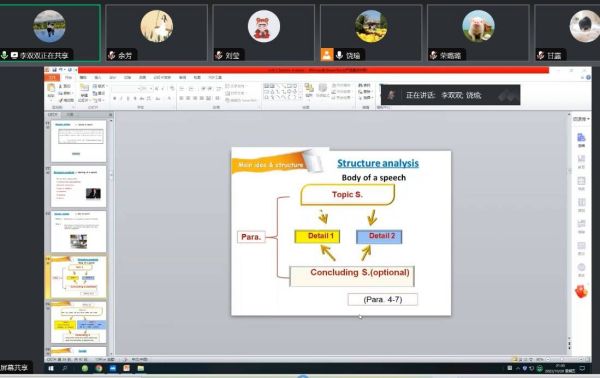Screen dimensions: 600x378
Task: Open the Chrome icon on the Windows taskbar
Action: 99,368
